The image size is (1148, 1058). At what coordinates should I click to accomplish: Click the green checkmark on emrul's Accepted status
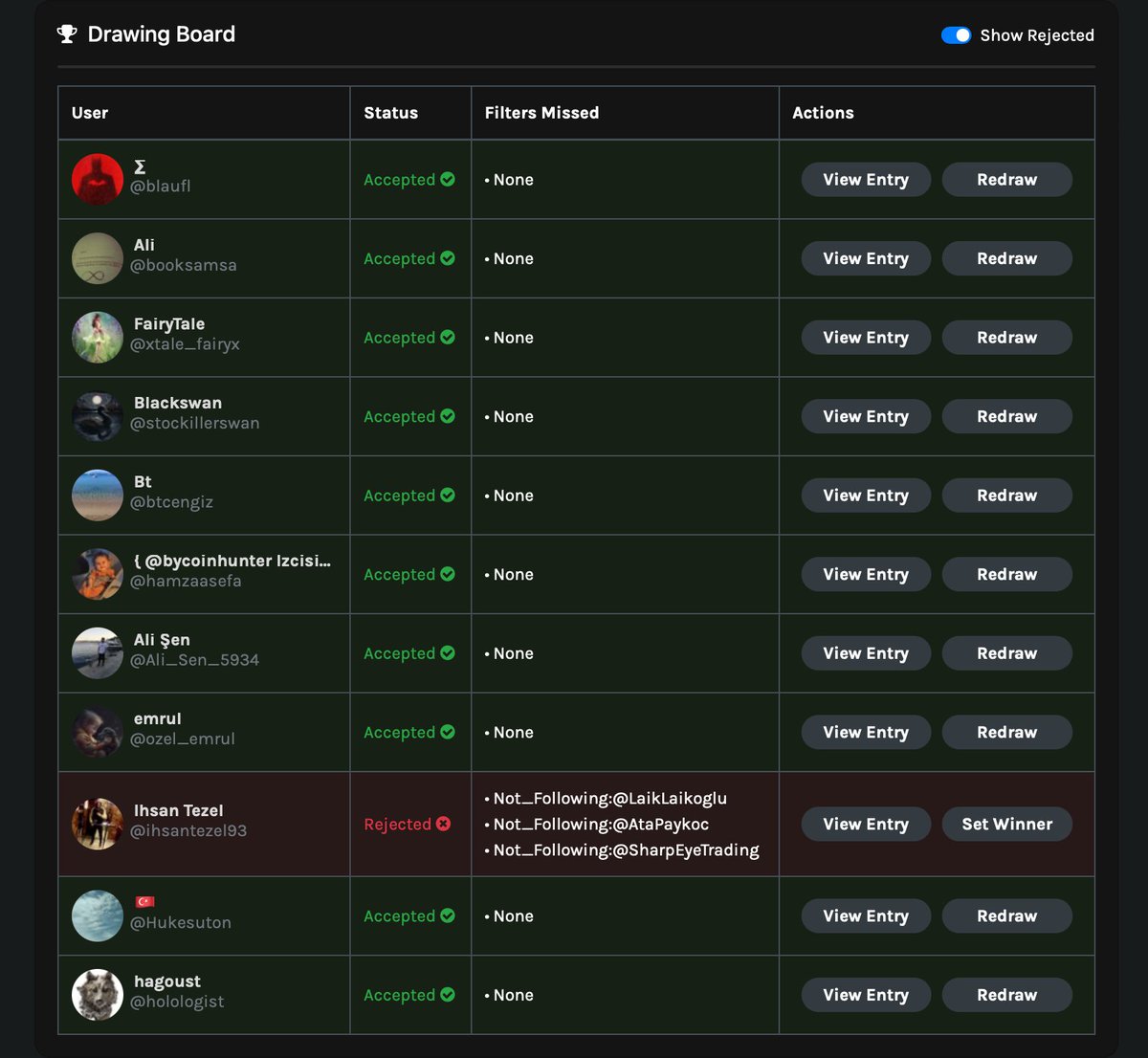click(x=447, y=732)
